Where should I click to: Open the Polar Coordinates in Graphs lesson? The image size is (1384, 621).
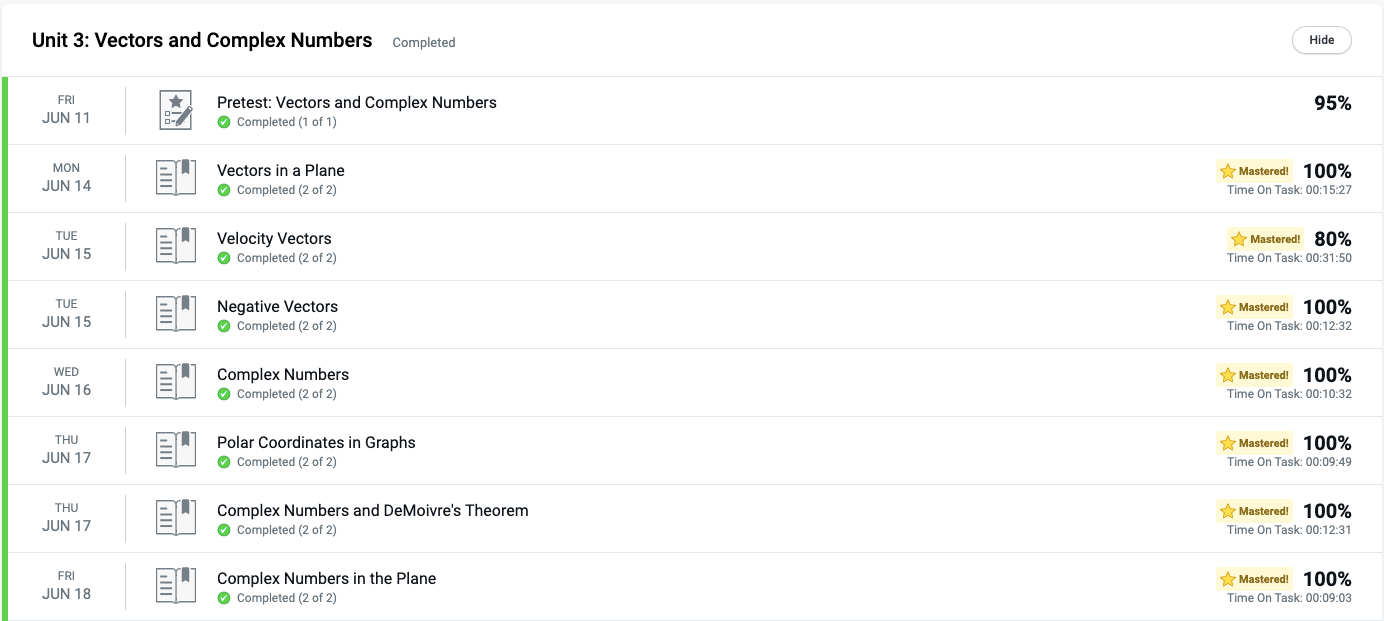316,442
